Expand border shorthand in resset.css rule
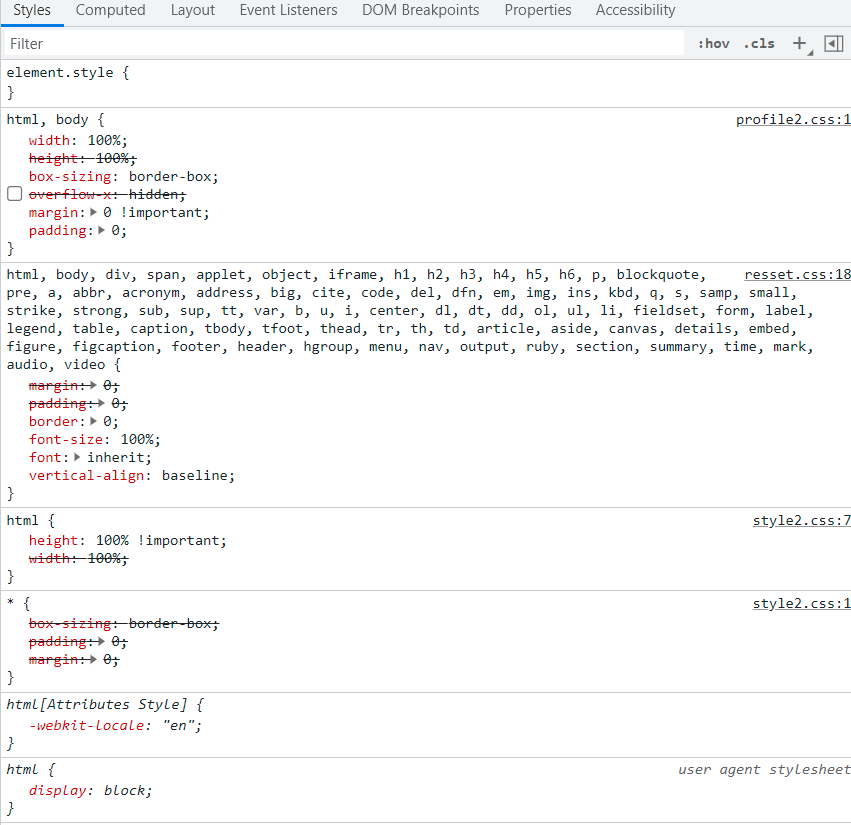 tap(93, 421)
